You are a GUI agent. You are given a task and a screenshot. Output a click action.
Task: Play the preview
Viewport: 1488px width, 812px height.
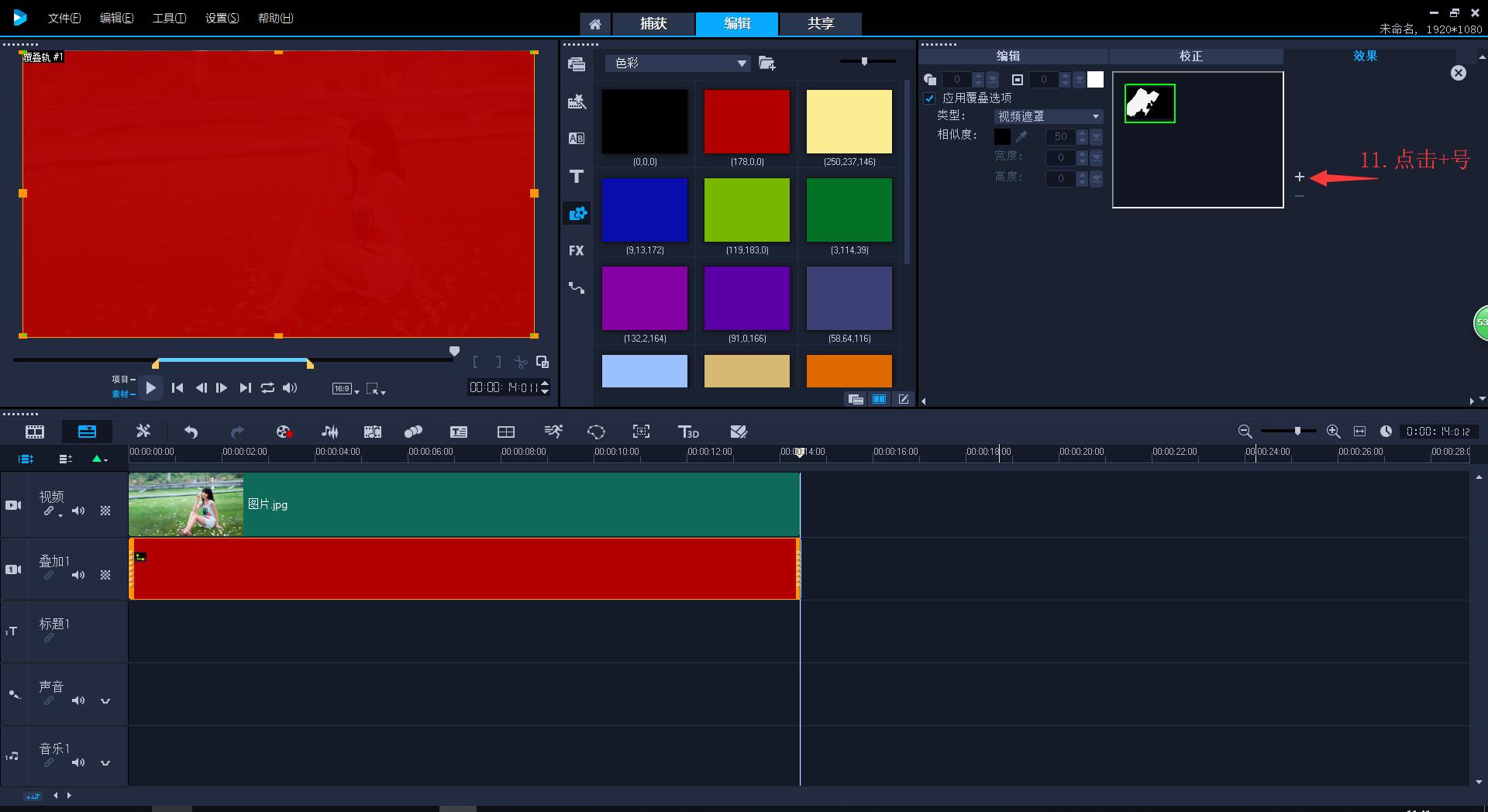coord(151,387)
